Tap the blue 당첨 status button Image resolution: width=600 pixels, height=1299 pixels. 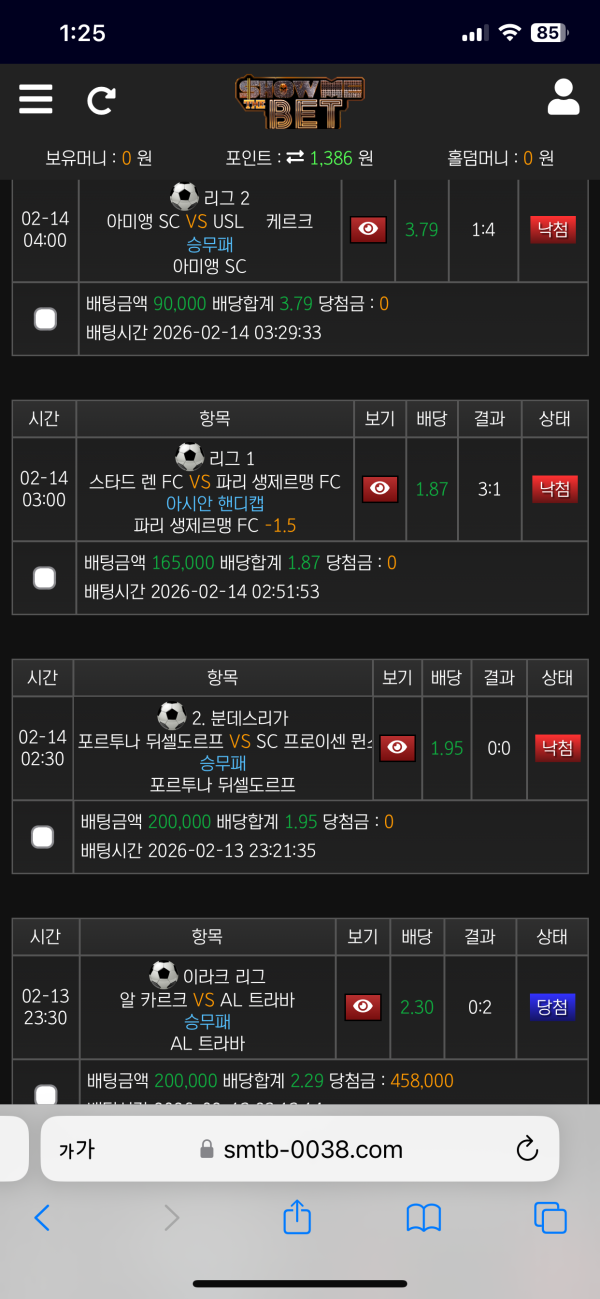click(x=552, y=1007)
